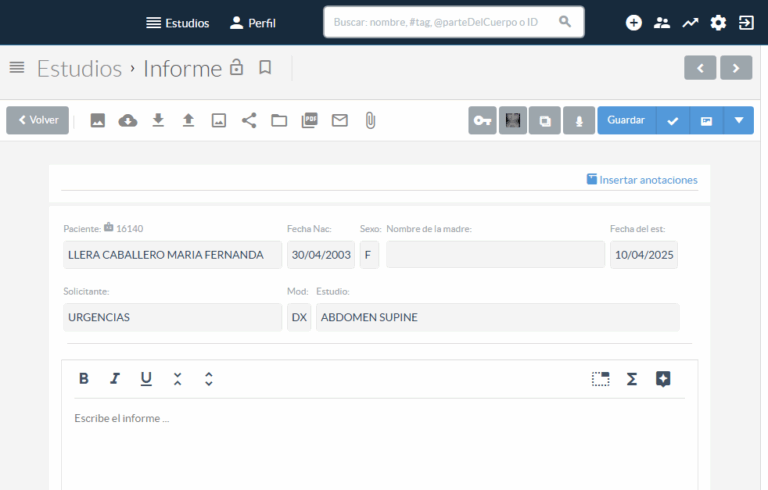Open the Guardar dropdown arrow
The width and height of the screenshot is (768, 490).
(739, 120)
